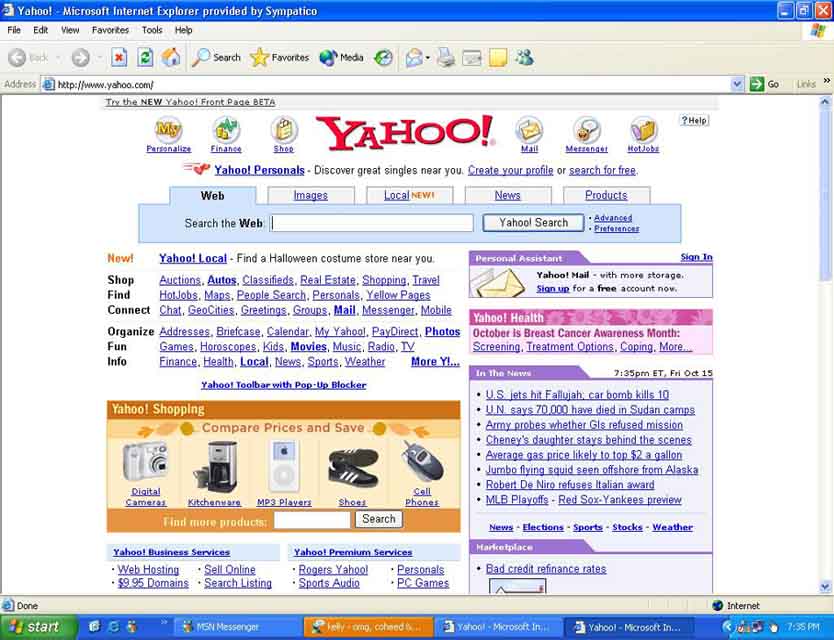834x640 pixels.
Task: Open the Media toolbar button
Action: 341,57
